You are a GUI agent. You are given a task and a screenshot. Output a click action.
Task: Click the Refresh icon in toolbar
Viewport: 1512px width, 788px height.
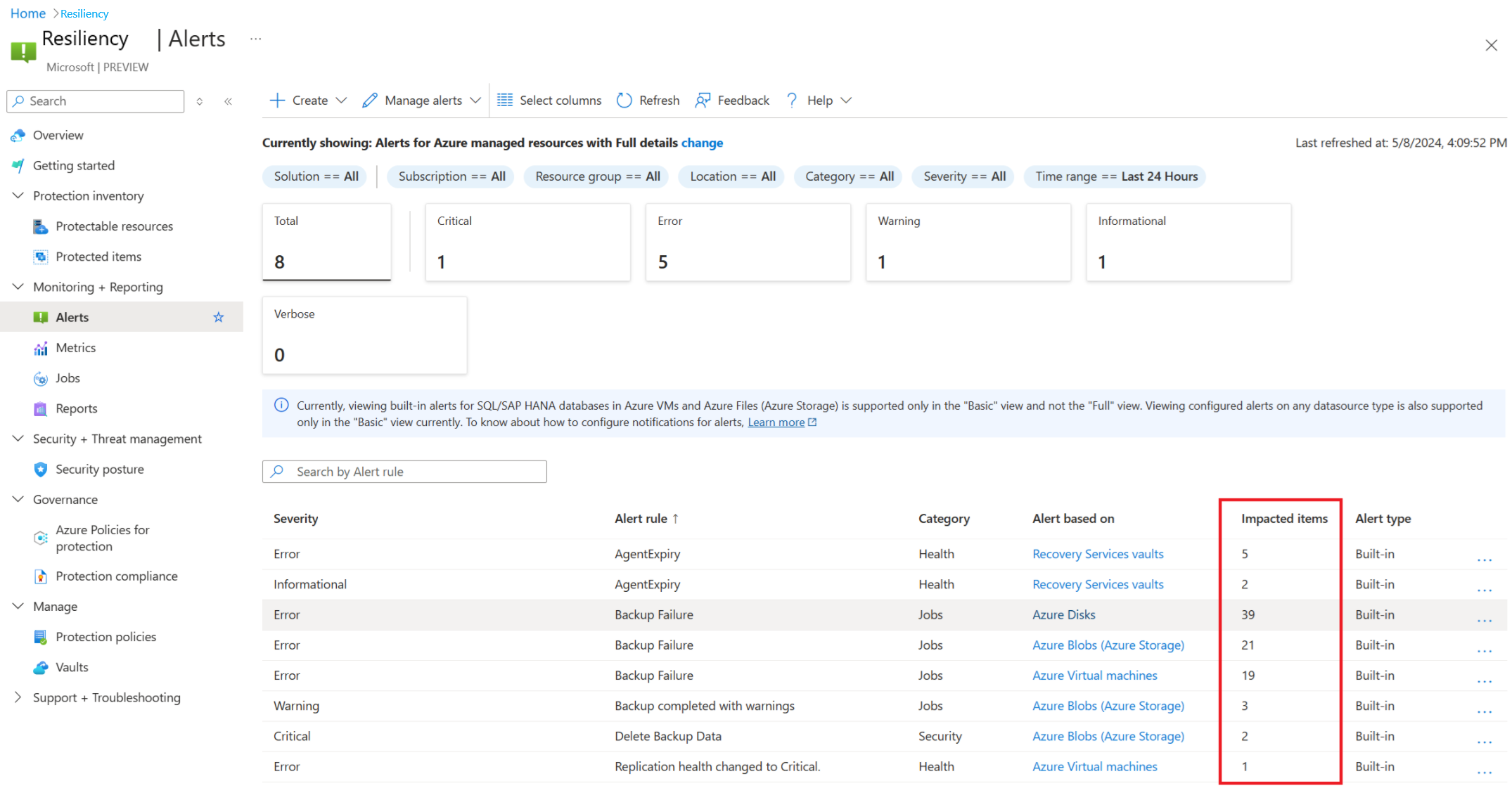point(624,101)
